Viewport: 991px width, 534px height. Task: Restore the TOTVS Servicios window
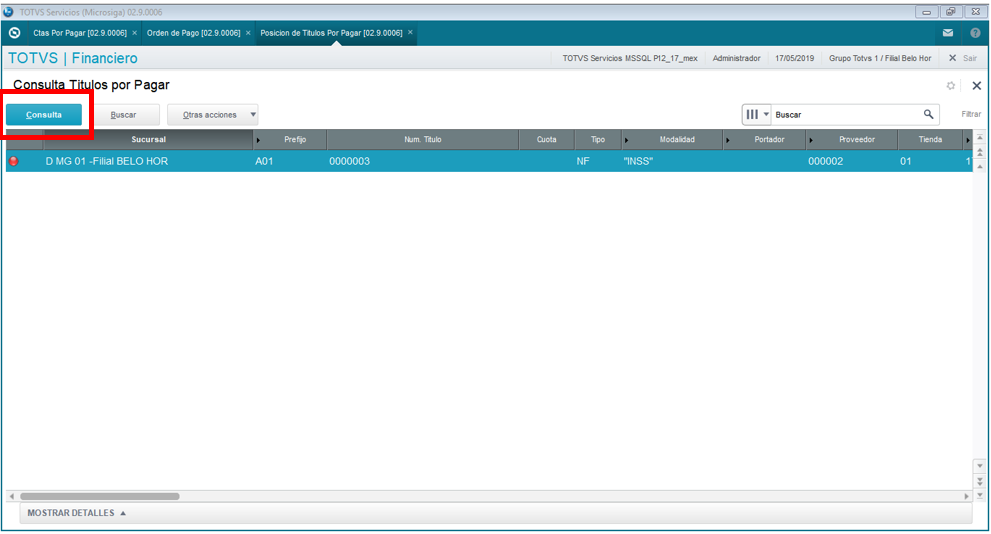tap(951, 12)
